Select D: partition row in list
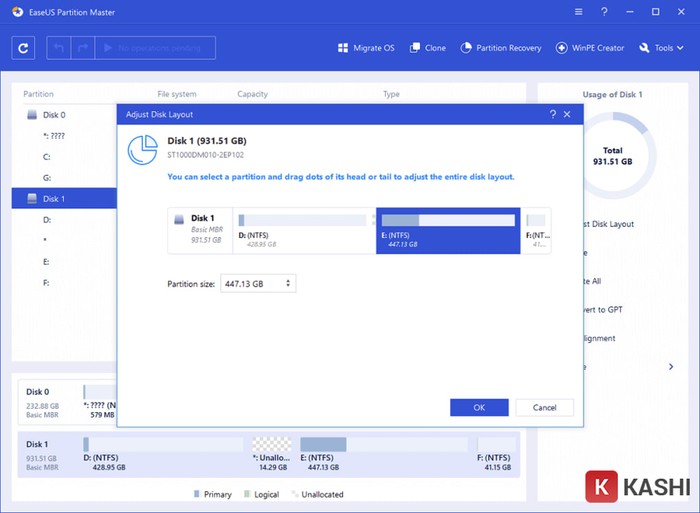 [x=64, y=220]
